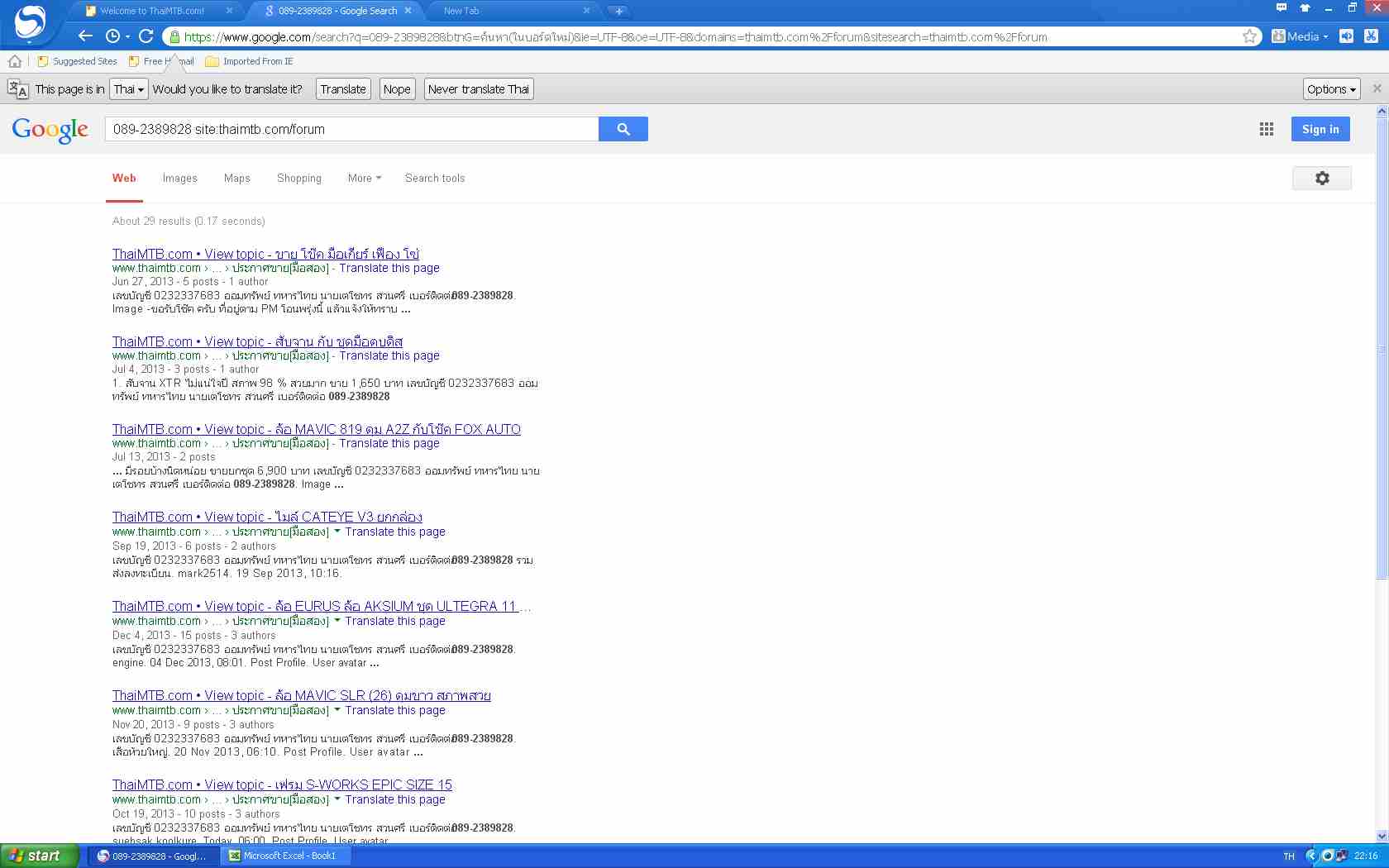Viewport: 1389px width, 868px height.
Task: Click the blue magnifier search button
Action: [x=623, y=129]
